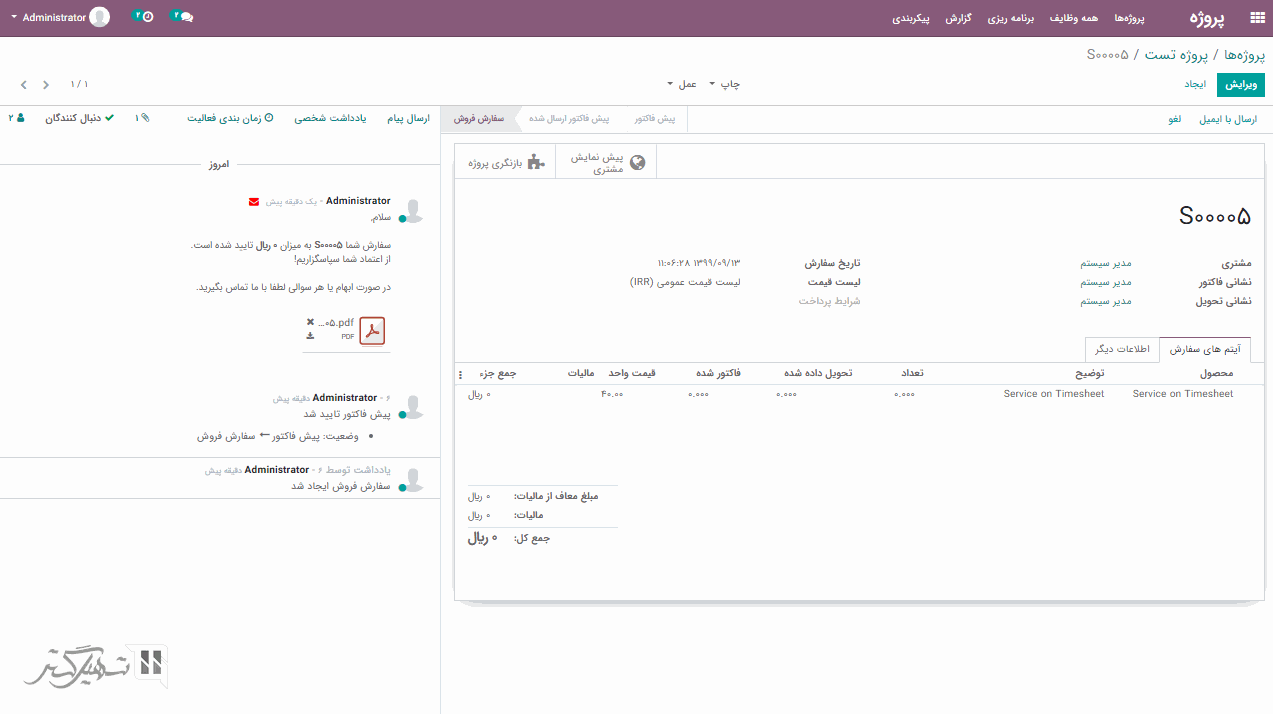Select the پیش فاکتور ارسال شده status stage
The image size is (1273, 714).
(x=569, y=119)
